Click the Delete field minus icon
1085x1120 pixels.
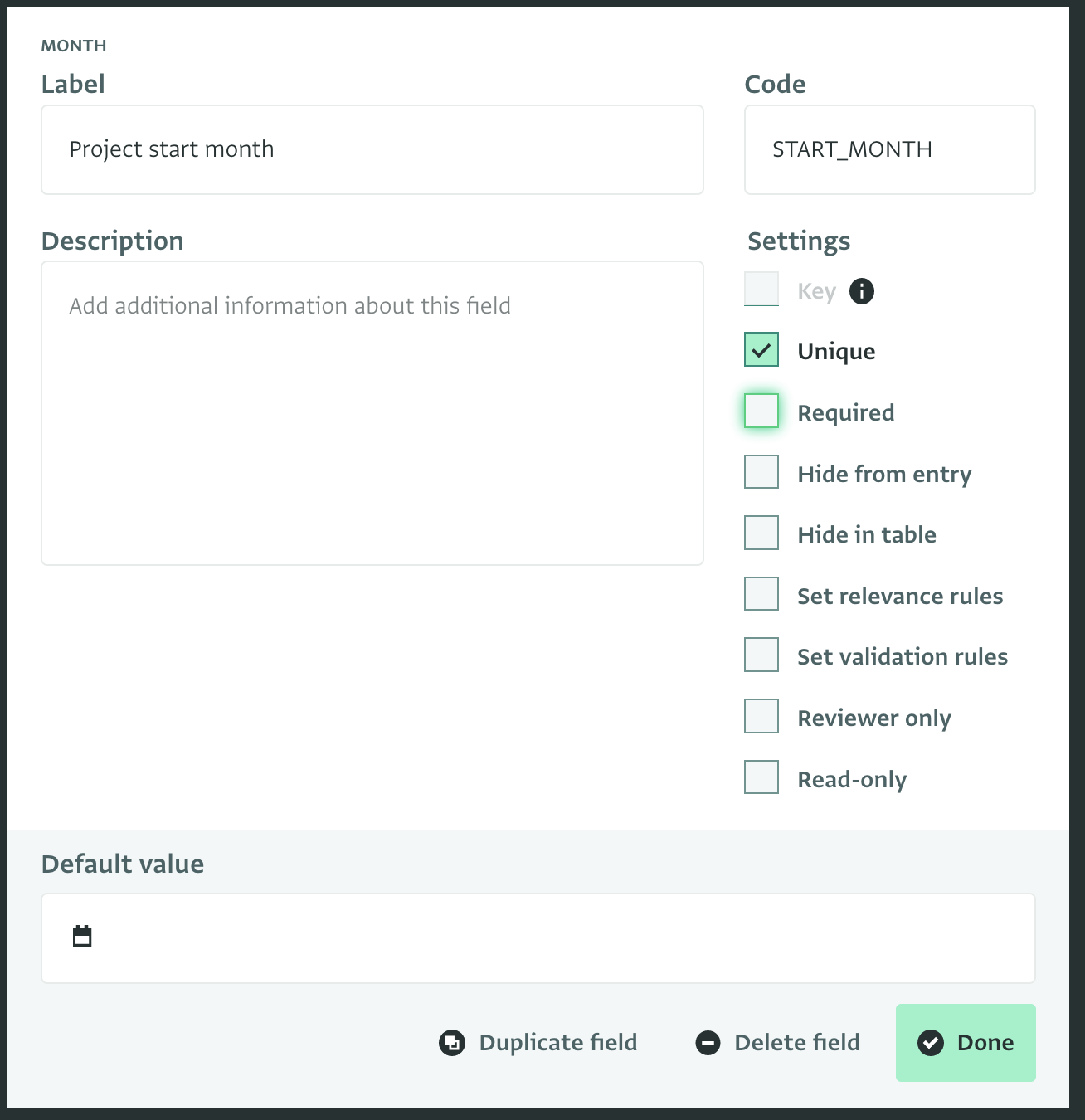click(708, 1043)
